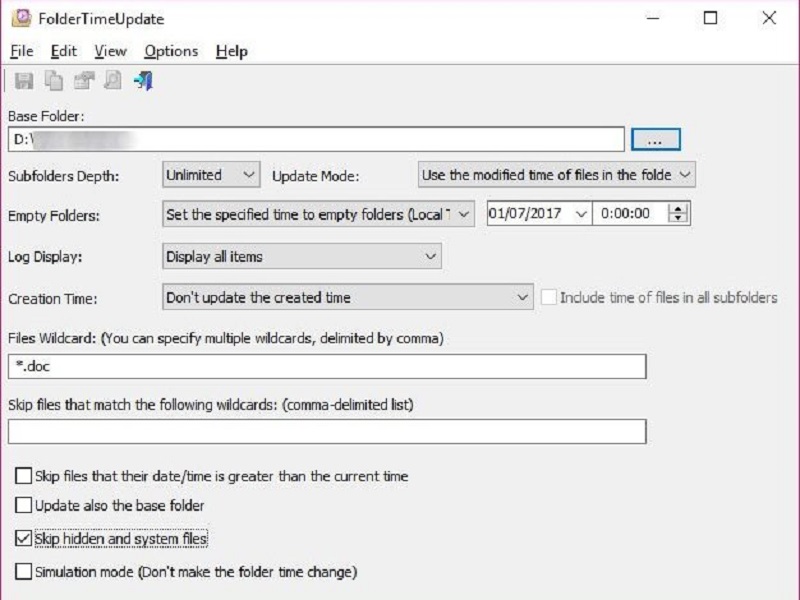Click the time spinner arrows next to 0:00:00
Screen dimensions: 800x600
click(679, 214)
